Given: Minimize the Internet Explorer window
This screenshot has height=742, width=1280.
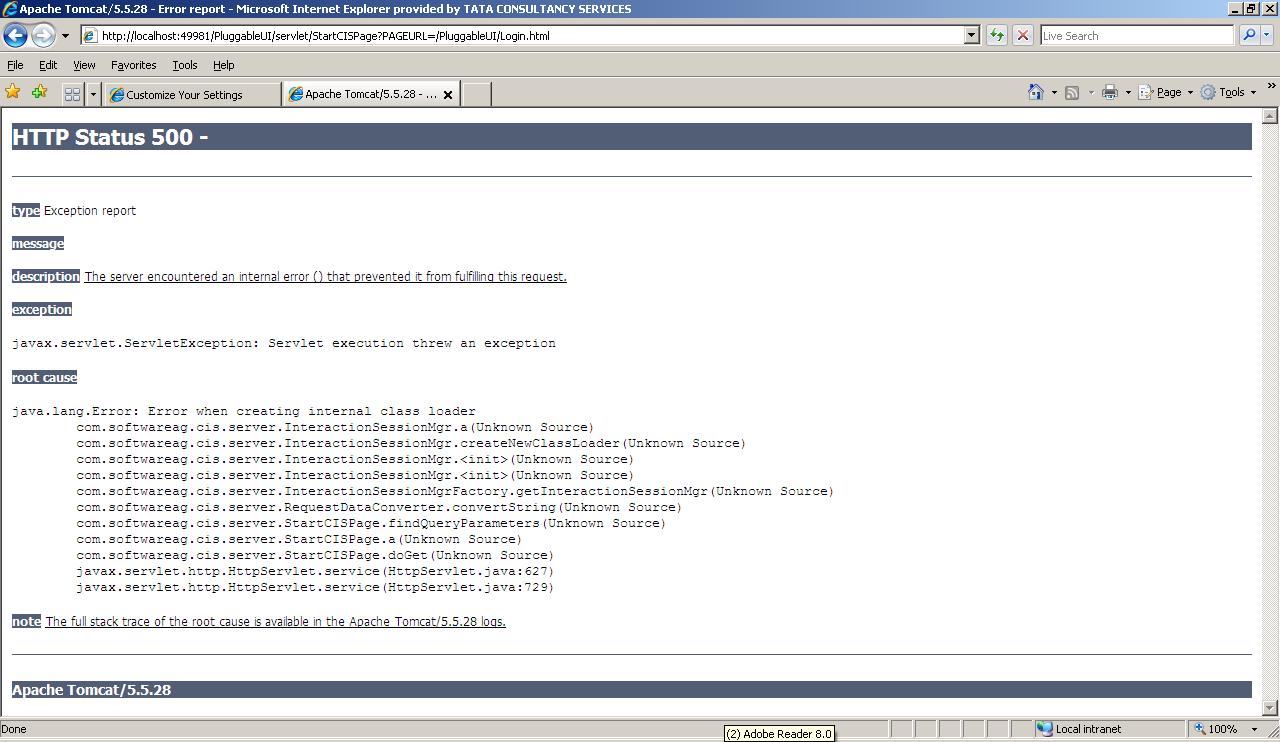Looking at the screenshot, I should (x=1235, y=9).
